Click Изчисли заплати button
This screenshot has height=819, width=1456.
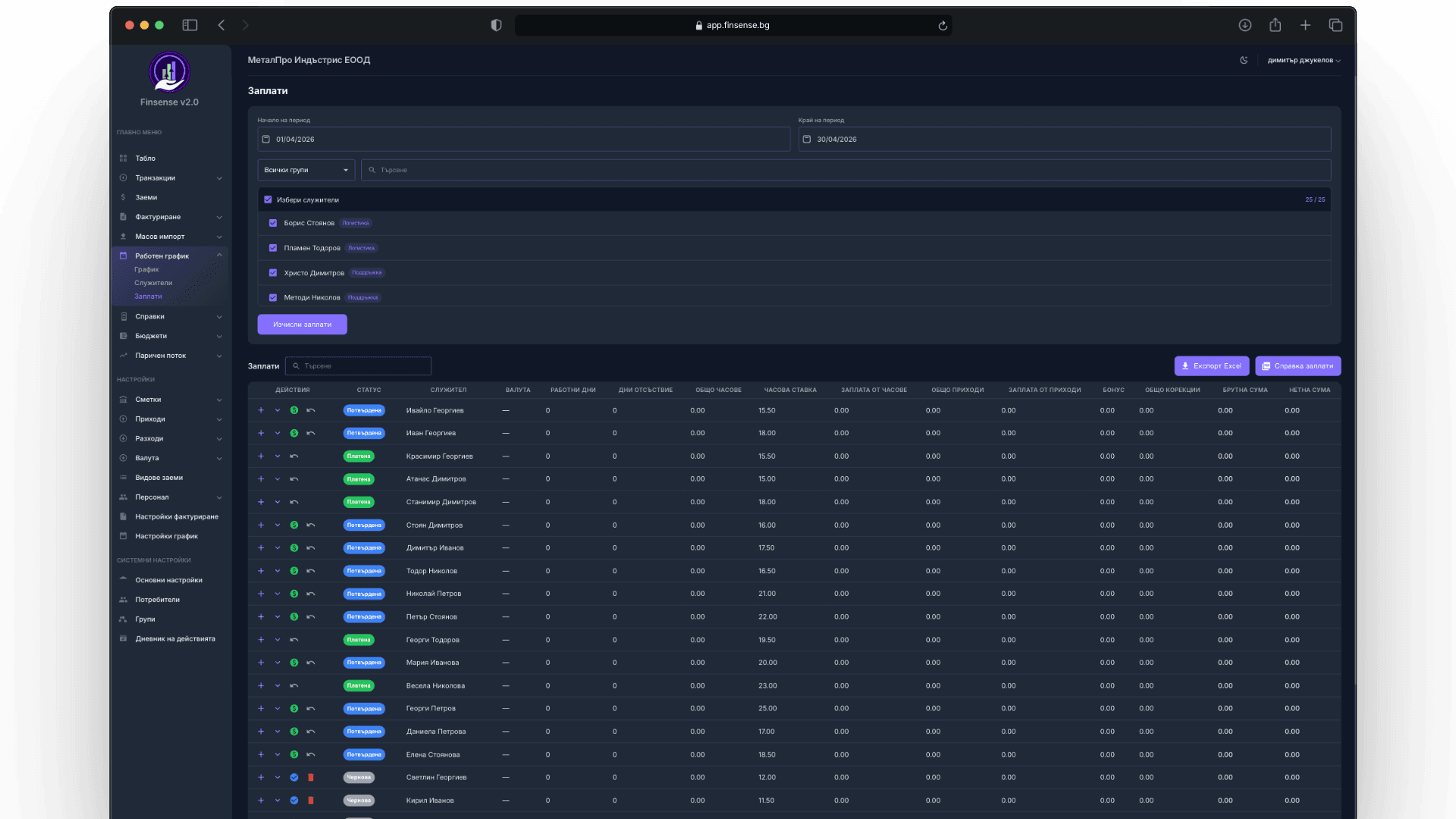tap(302, 325)
